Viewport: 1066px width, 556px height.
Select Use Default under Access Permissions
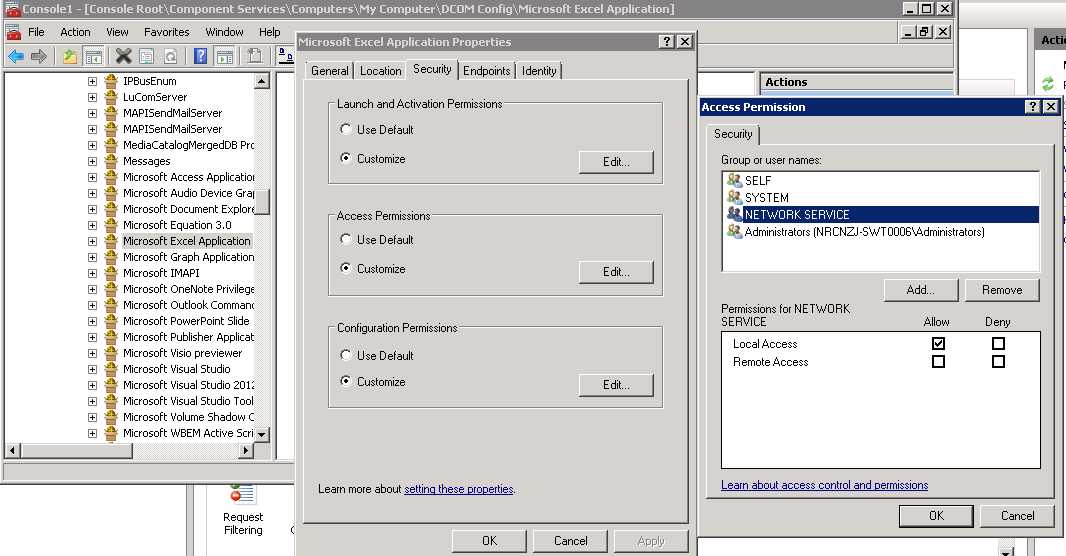[346, 239]
